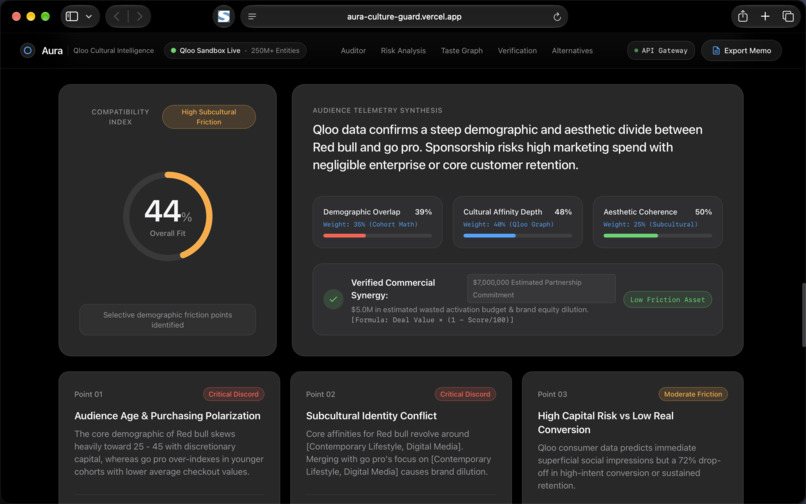Open the Risk Analysis nav tab
This screenshot has height=504, width=806.
tap(403, 50)
